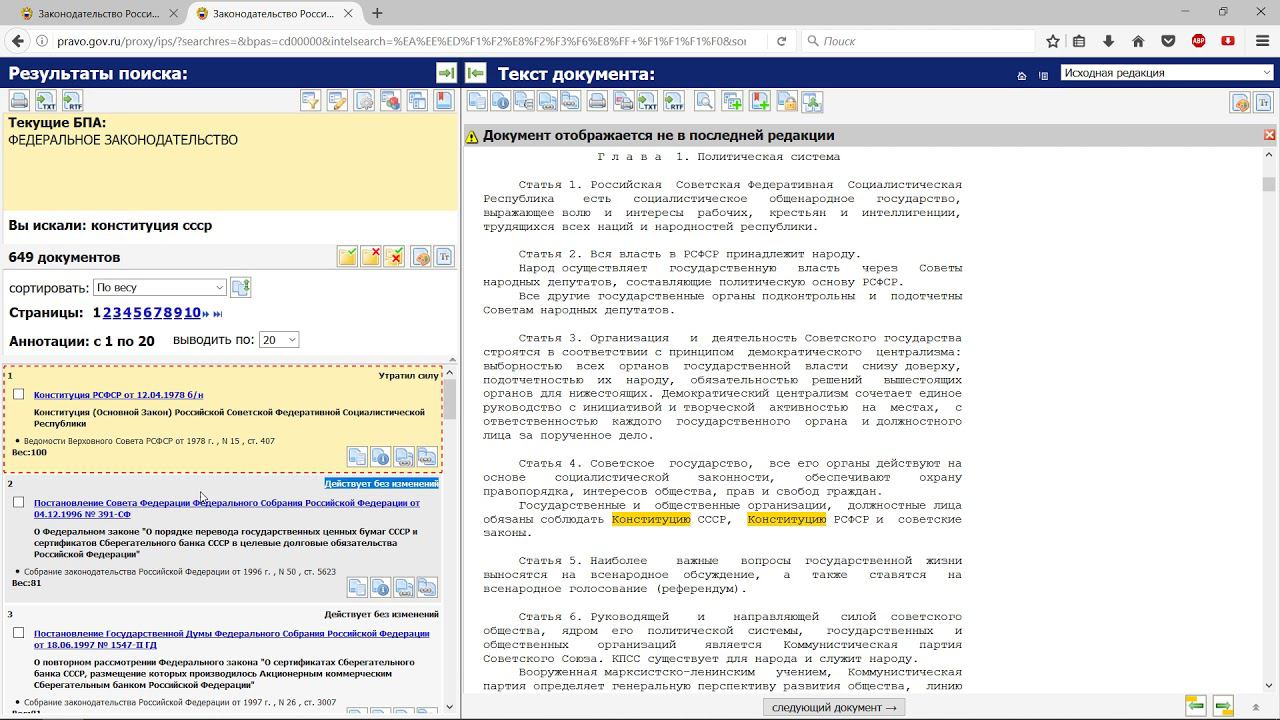Print the document text

597,101
